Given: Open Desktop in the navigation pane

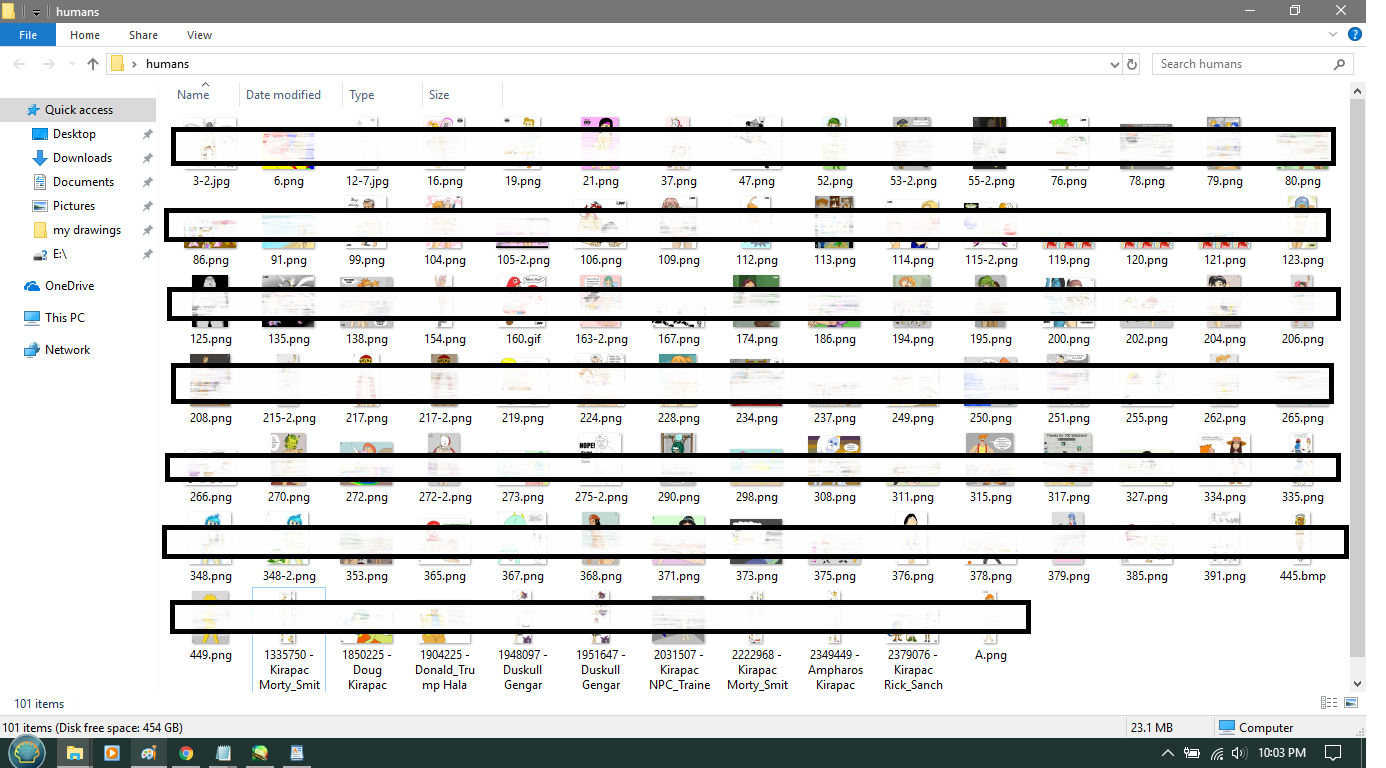Looking at the screenshot, I should tap(74, 134).
